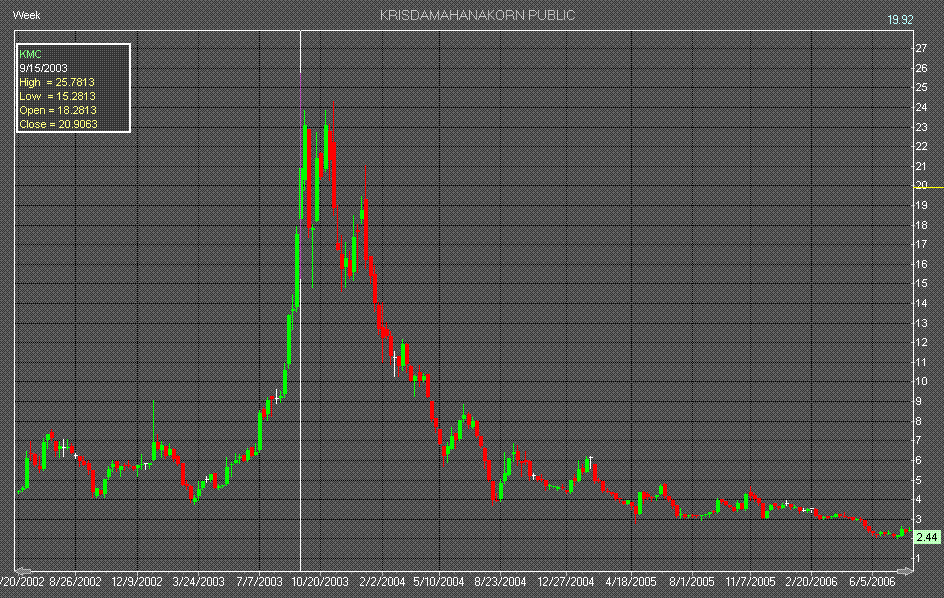Click the 4/18/2005 date label
Viewport: 944px width, 598px height.
pyautogui.click(x=631, y=582)
